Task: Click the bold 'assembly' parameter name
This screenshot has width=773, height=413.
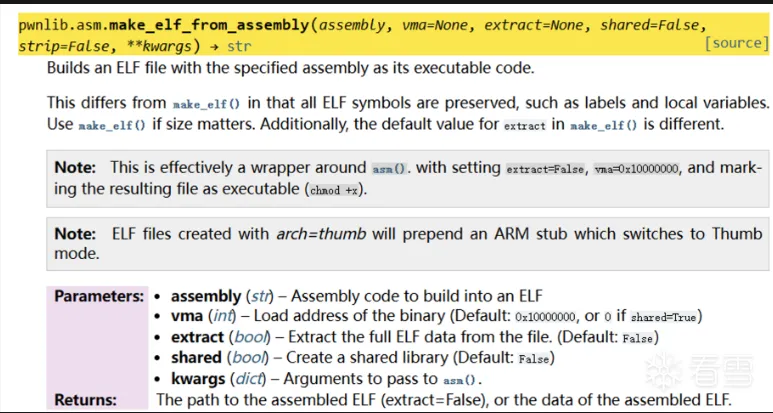Action: [x=206, y=296]
